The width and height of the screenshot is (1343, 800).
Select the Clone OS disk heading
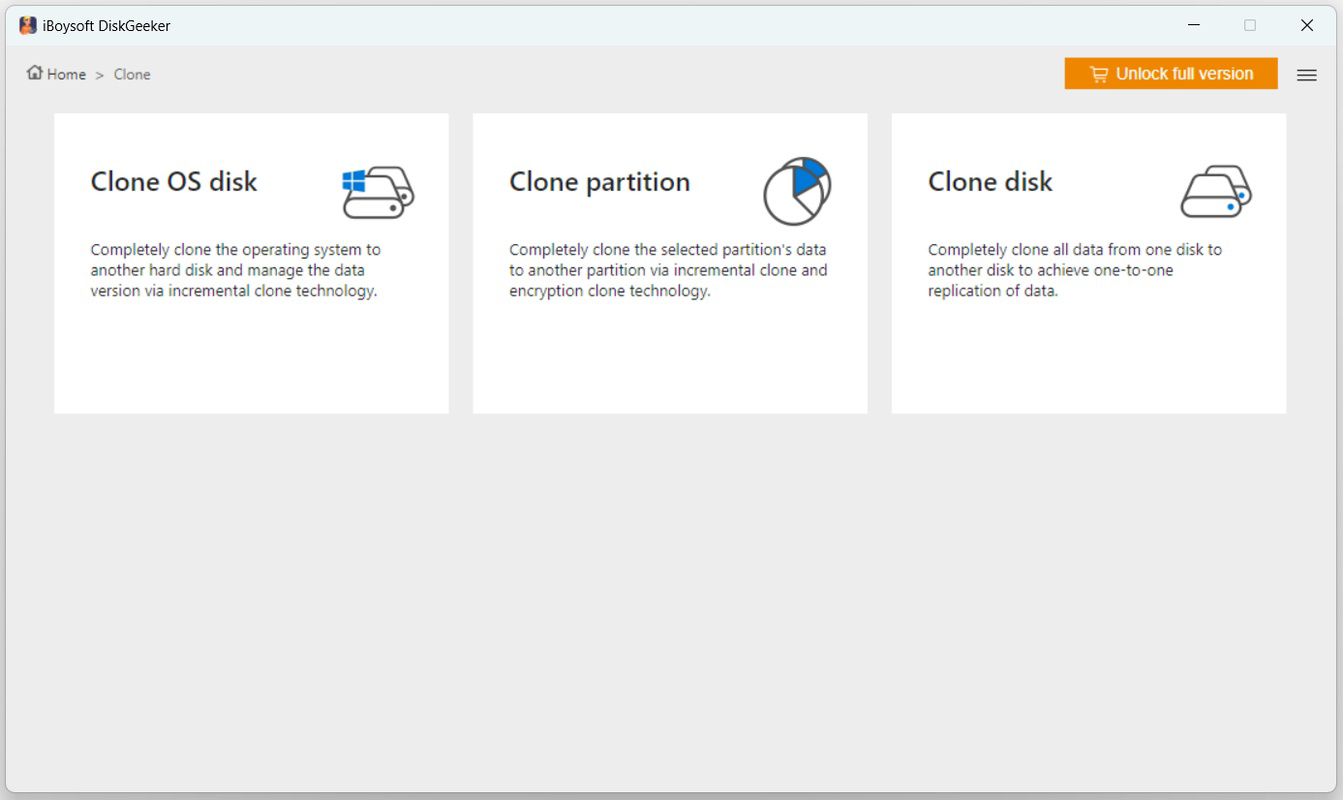click(174, 181)
